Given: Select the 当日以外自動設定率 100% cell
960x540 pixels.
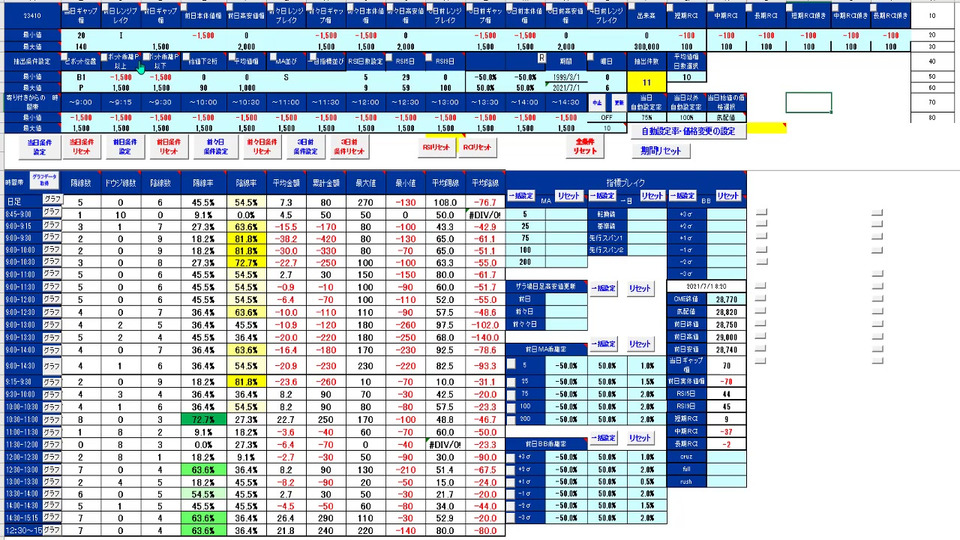Looking at the screenshot, I should click(686, 117).
